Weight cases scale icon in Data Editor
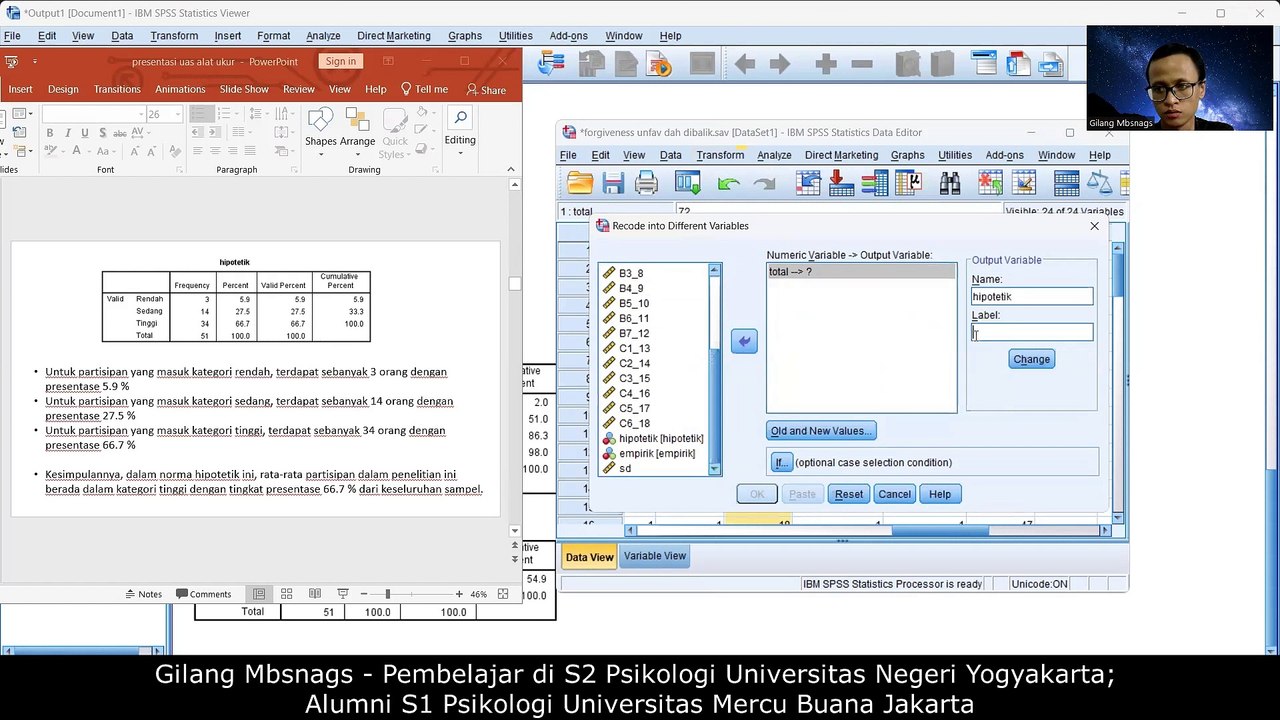Image resolution: width=1280 pixels, height=720 pixels. pos(1099,183)
